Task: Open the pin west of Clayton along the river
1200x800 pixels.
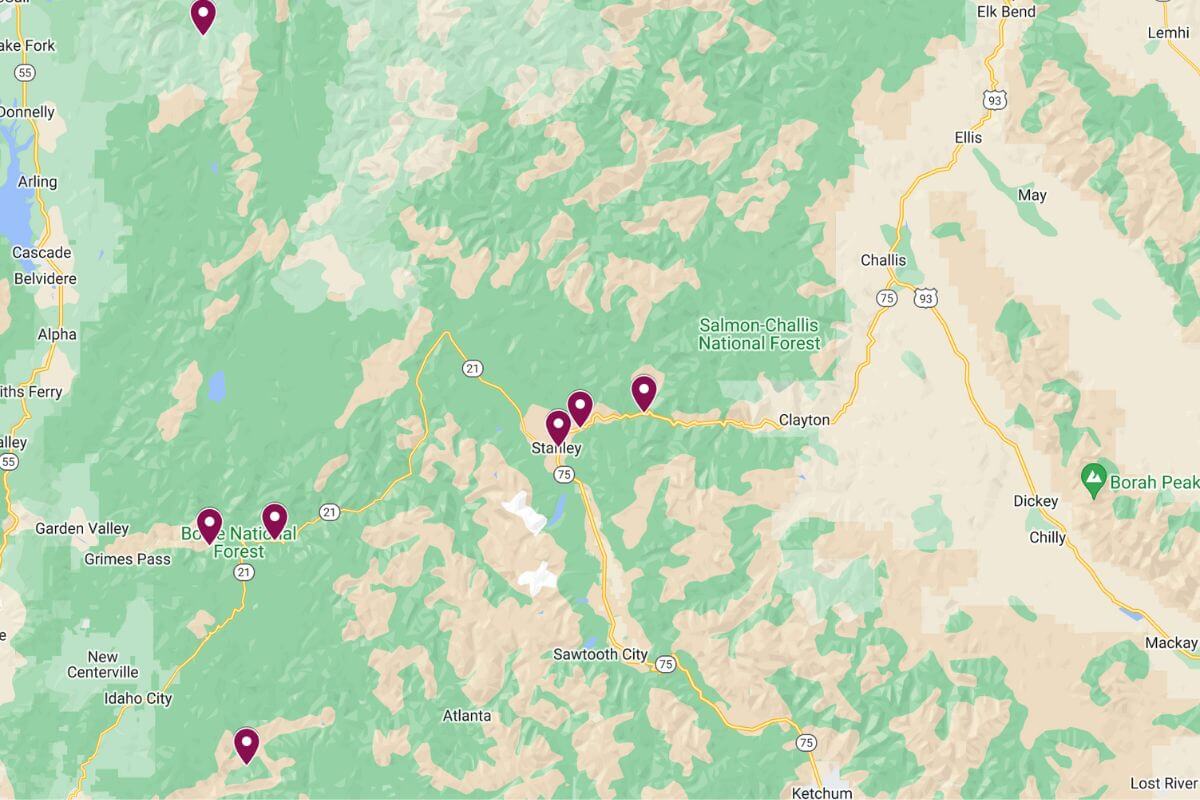Action: coord(644,393)
